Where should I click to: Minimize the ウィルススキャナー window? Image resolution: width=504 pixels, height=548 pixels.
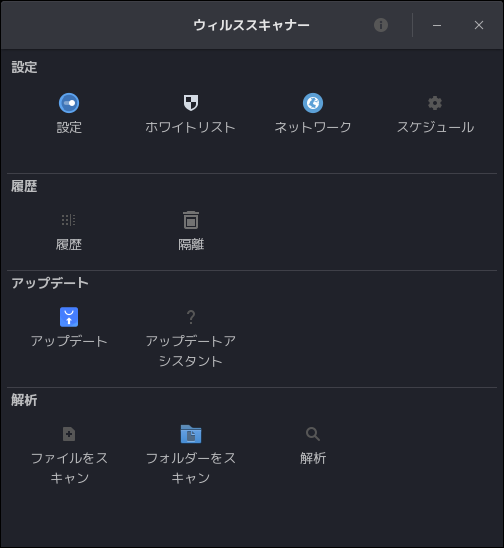click(437, 25)
